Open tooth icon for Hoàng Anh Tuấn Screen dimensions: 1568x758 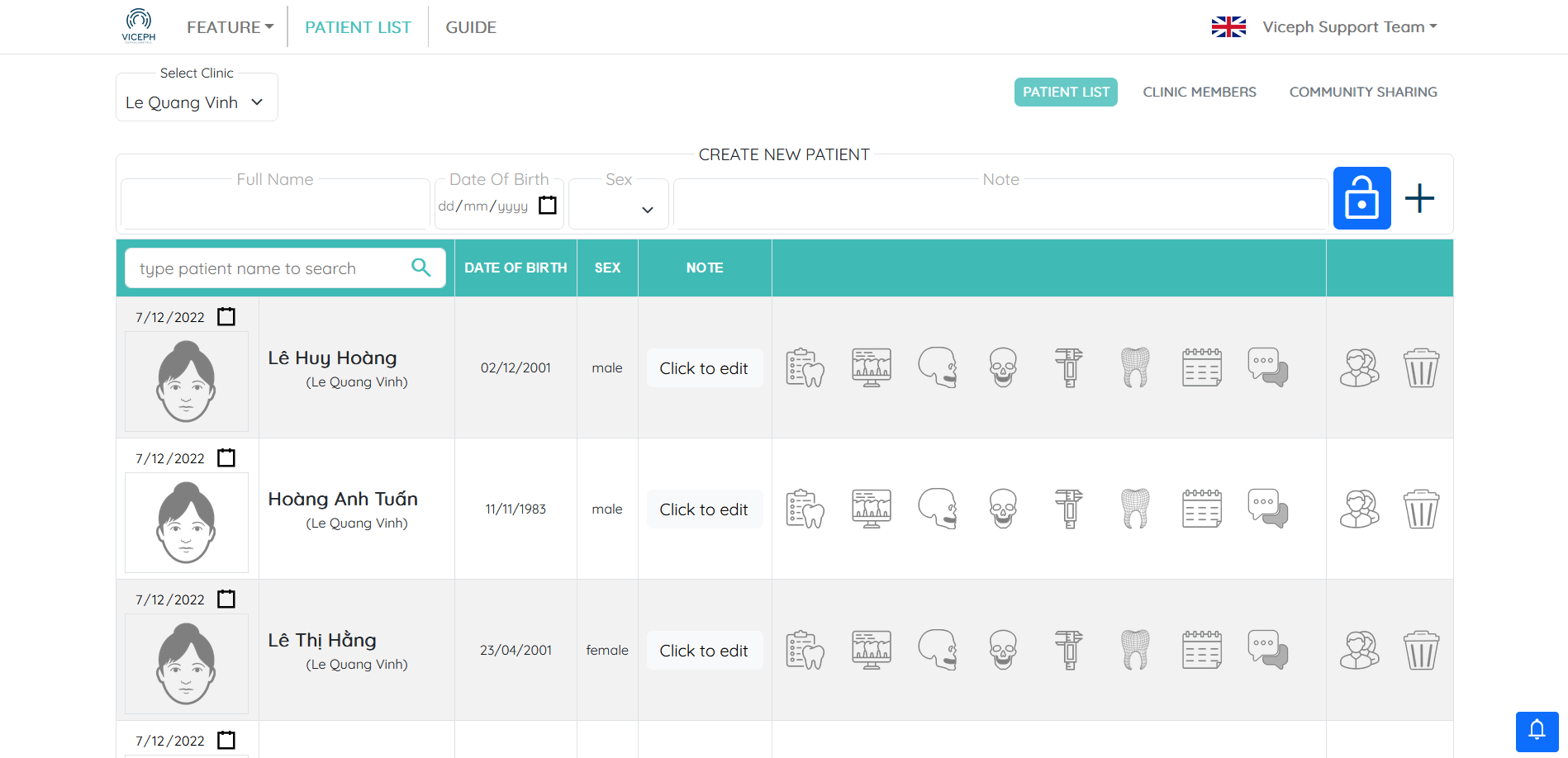coord(1135,509)
